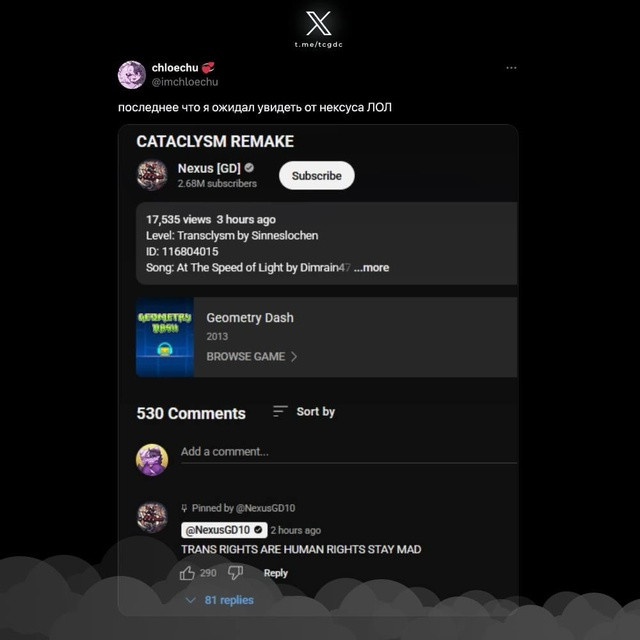Dislike the pinned comment with thumbs down
Viewport: 640px width, 640px height.
click(x=235, y=573)
